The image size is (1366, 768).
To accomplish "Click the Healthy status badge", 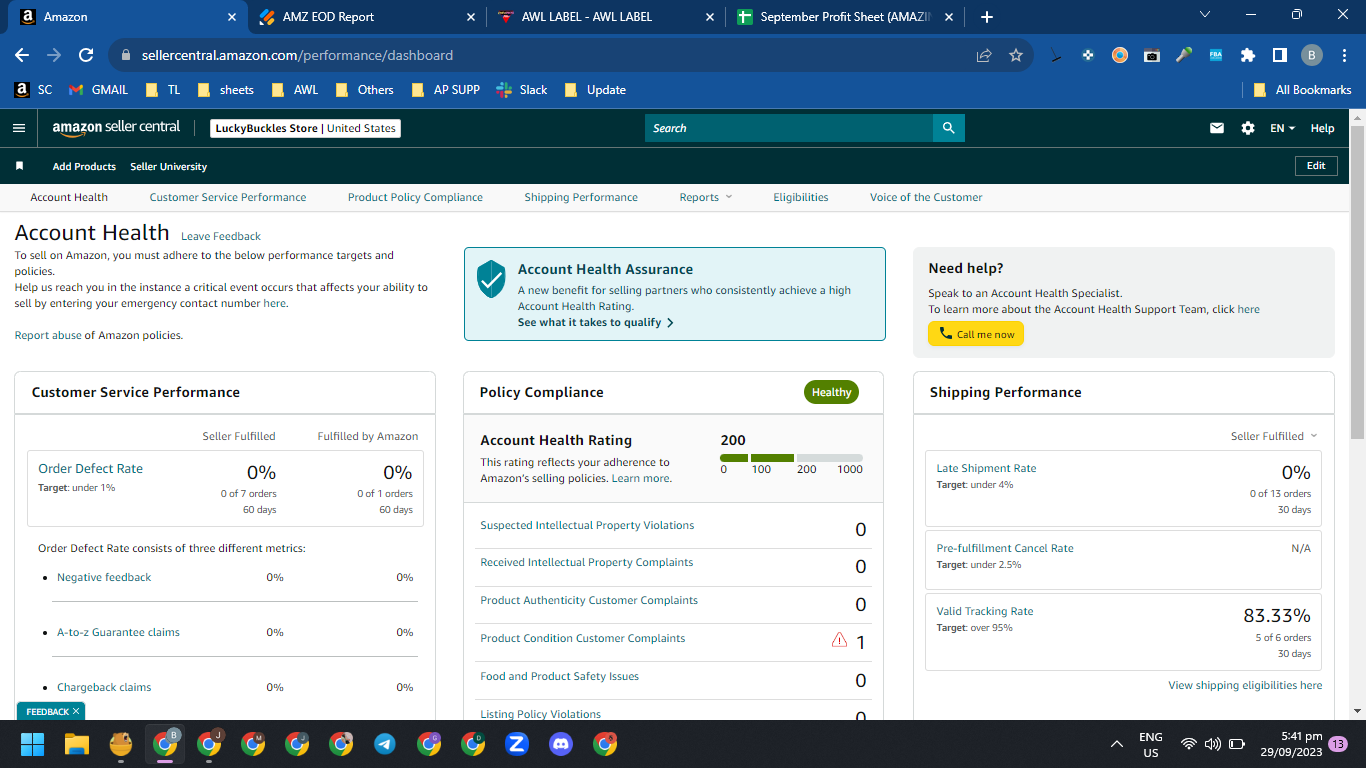I will 831,392.
